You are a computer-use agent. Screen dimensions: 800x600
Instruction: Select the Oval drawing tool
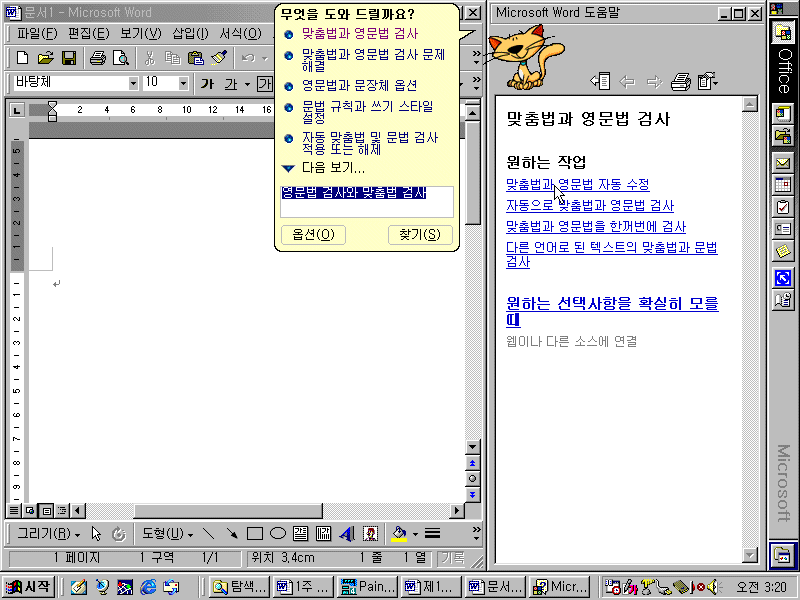pos(278,534)
